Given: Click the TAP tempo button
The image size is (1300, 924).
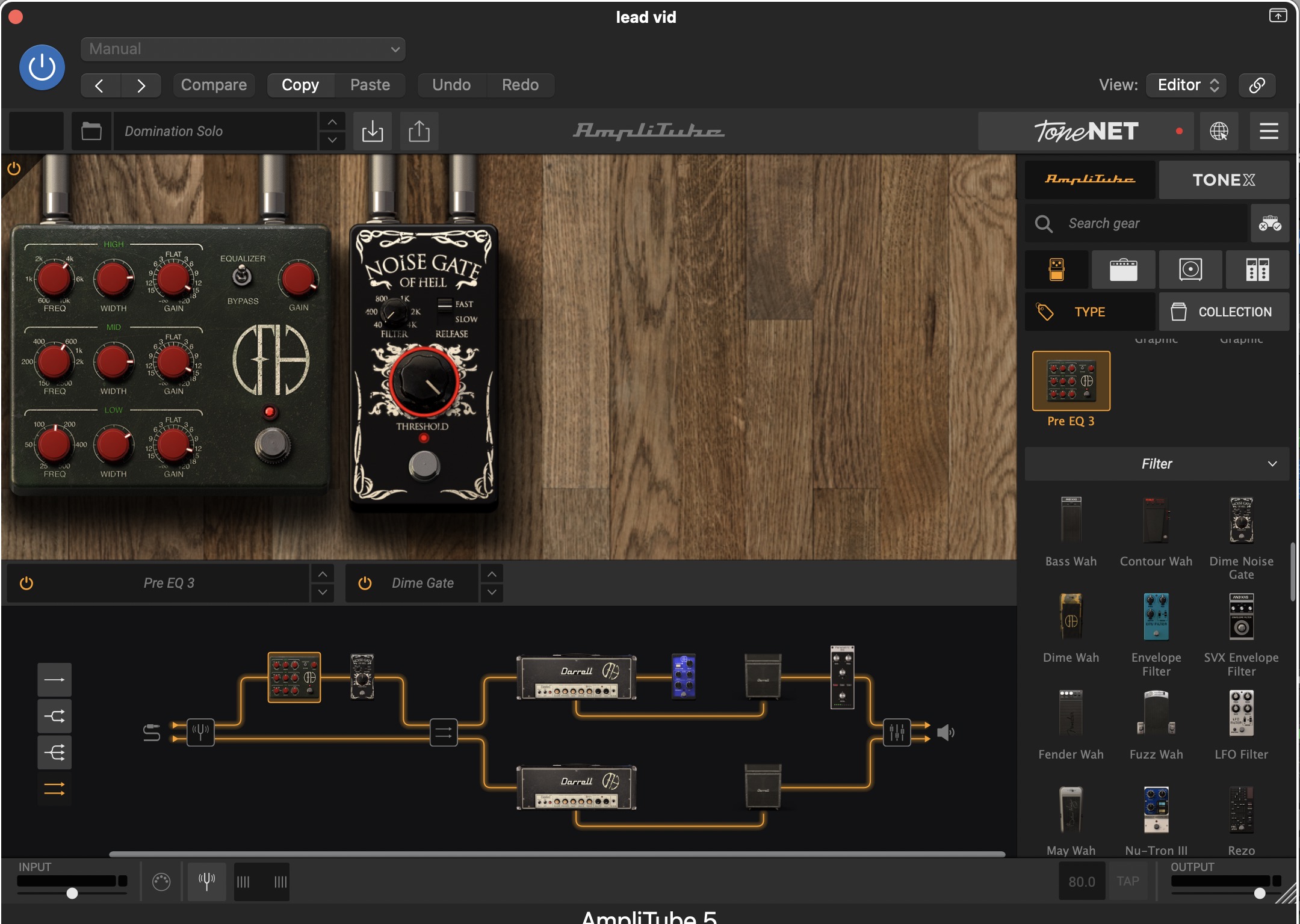Looking at the screenshot, I should [x=1127, y=881].
